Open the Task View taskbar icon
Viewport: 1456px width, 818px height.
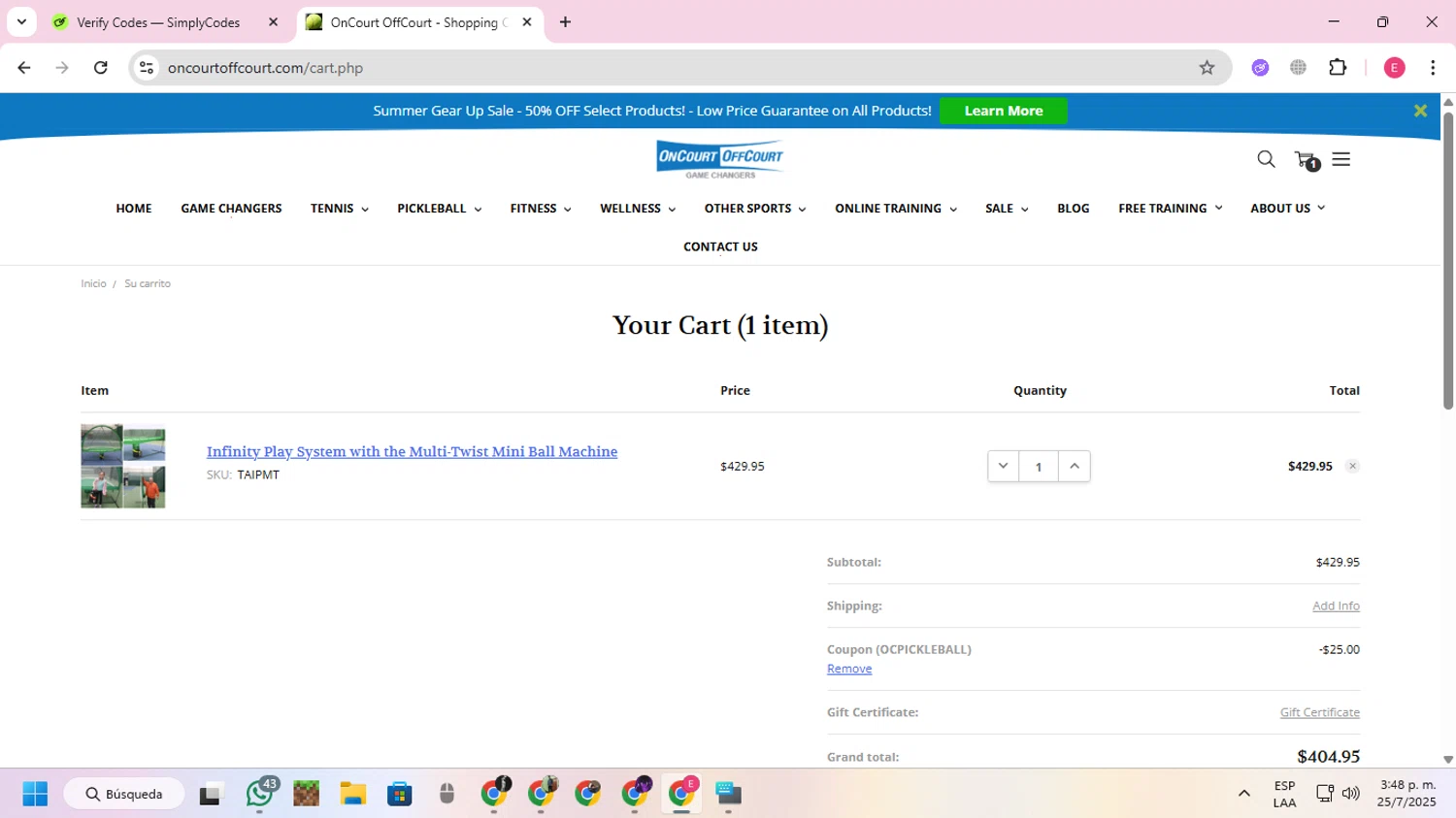click(211, 794)
